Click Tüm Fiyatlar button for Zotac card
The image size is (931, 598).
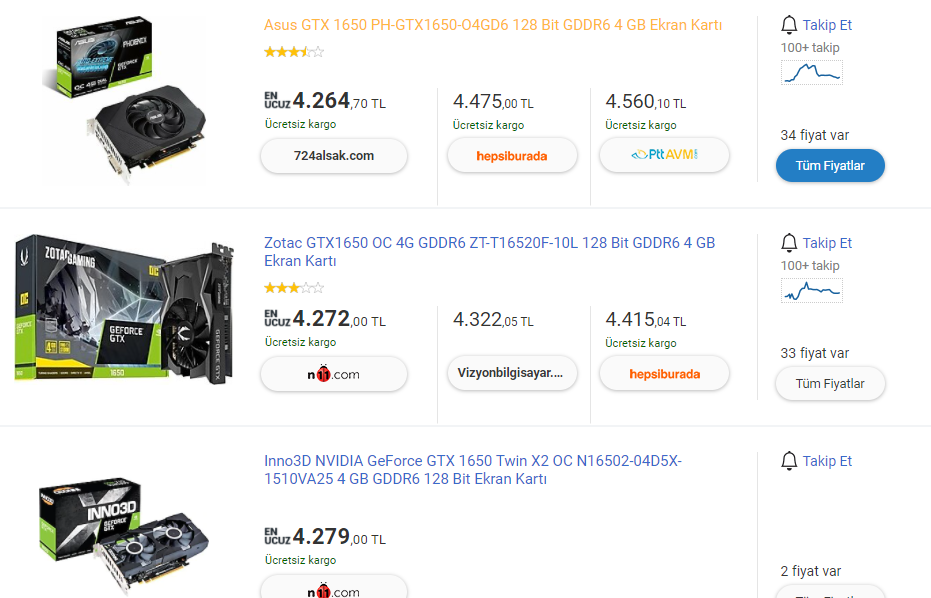click(830, 384)
